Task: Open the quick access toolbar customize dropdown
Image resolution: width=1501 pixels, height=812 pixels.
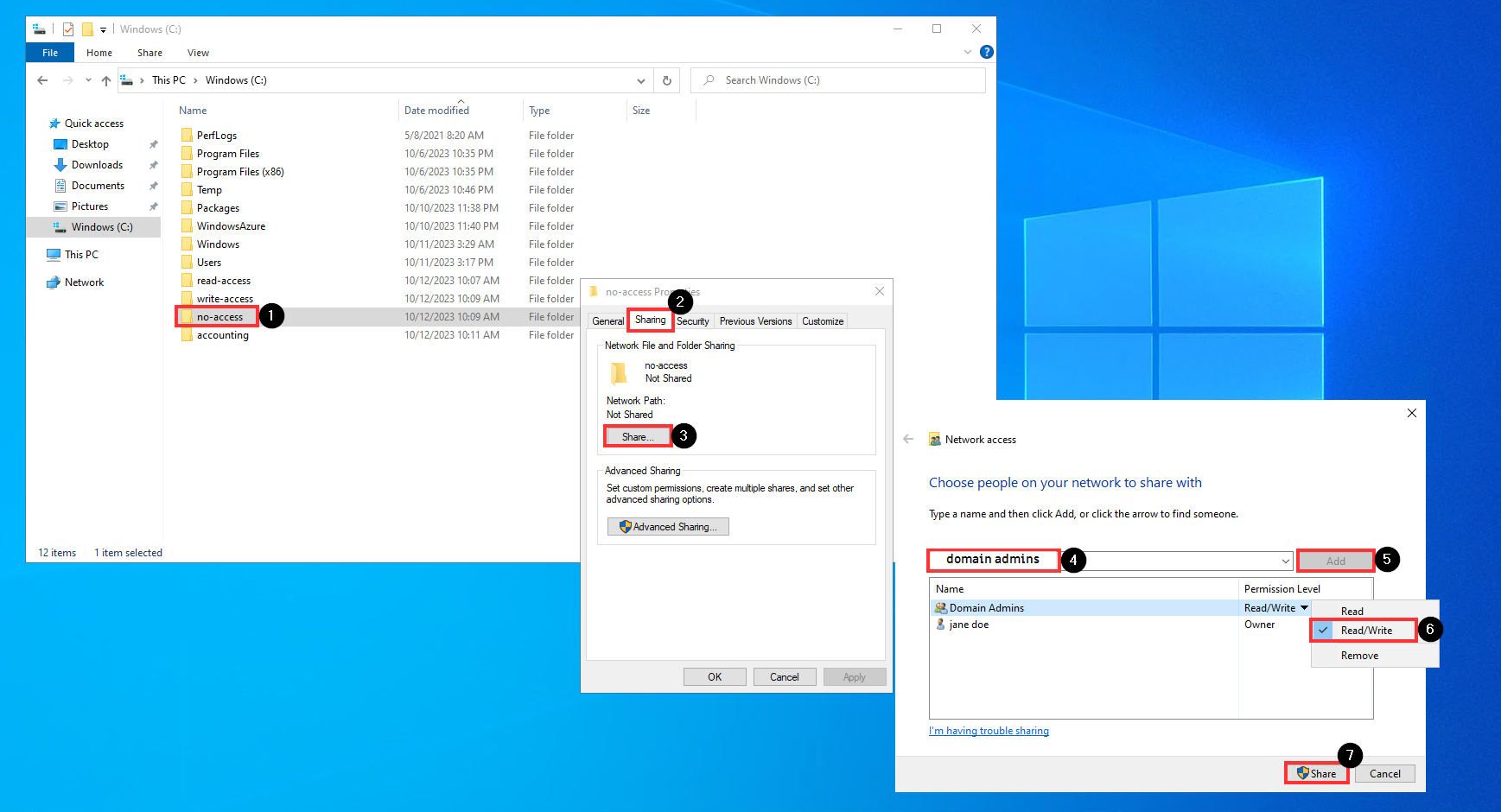Action: point(103,29)
